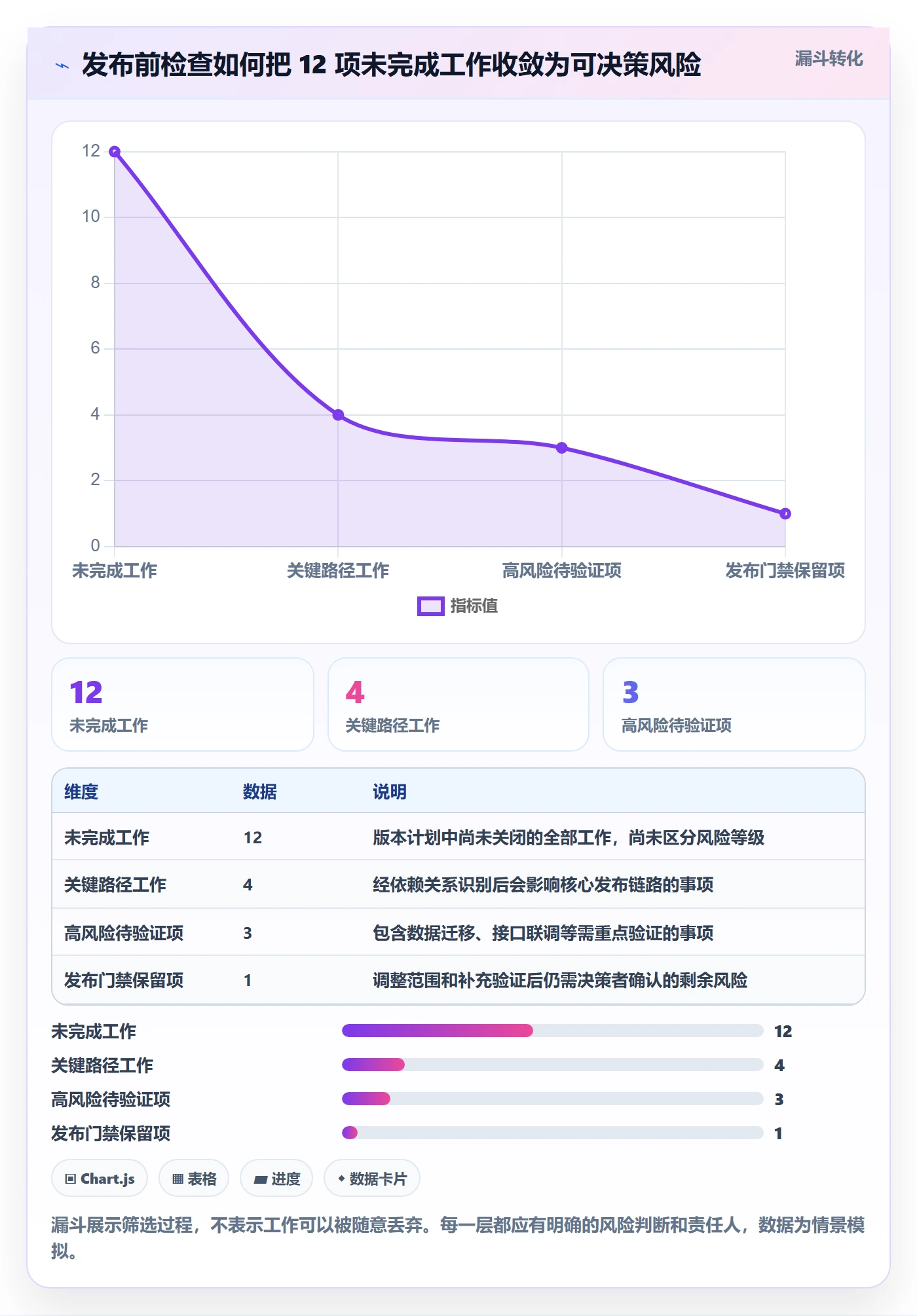
Task: Click the 关键路径工作 progress bar
Action: click(553, 1065)
